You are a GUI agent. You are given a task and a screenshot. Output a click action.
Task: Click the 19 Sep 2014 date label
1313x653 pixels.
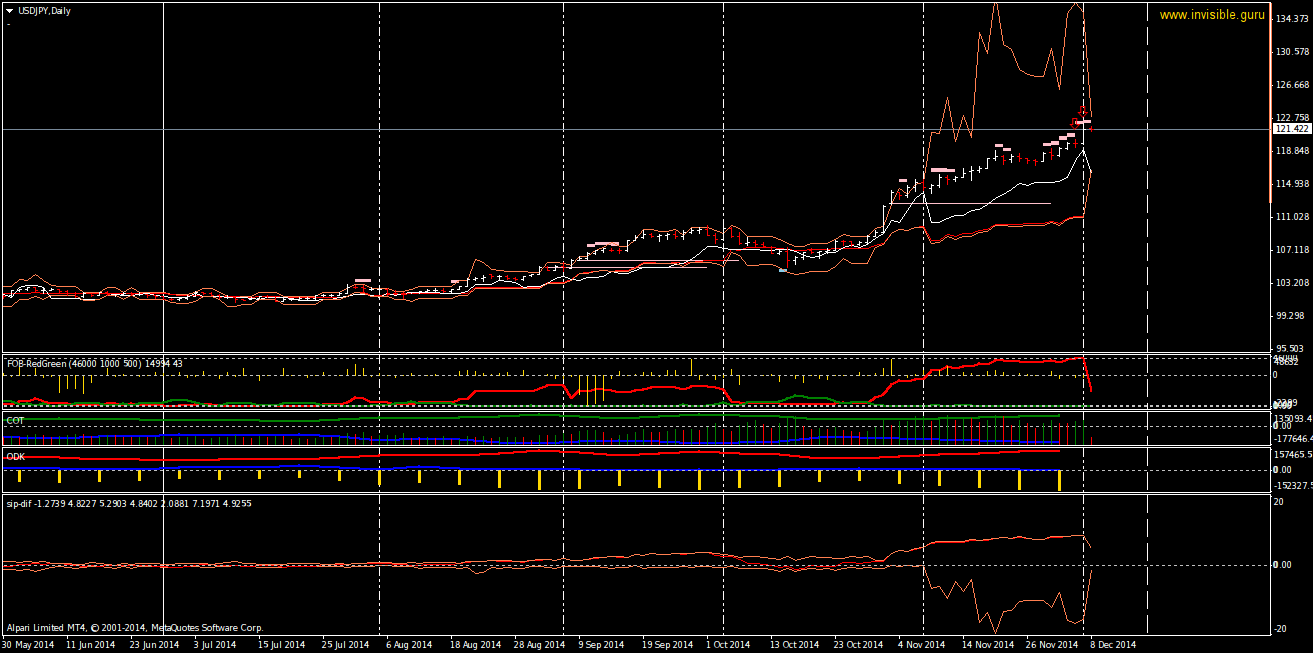point(667,645)
